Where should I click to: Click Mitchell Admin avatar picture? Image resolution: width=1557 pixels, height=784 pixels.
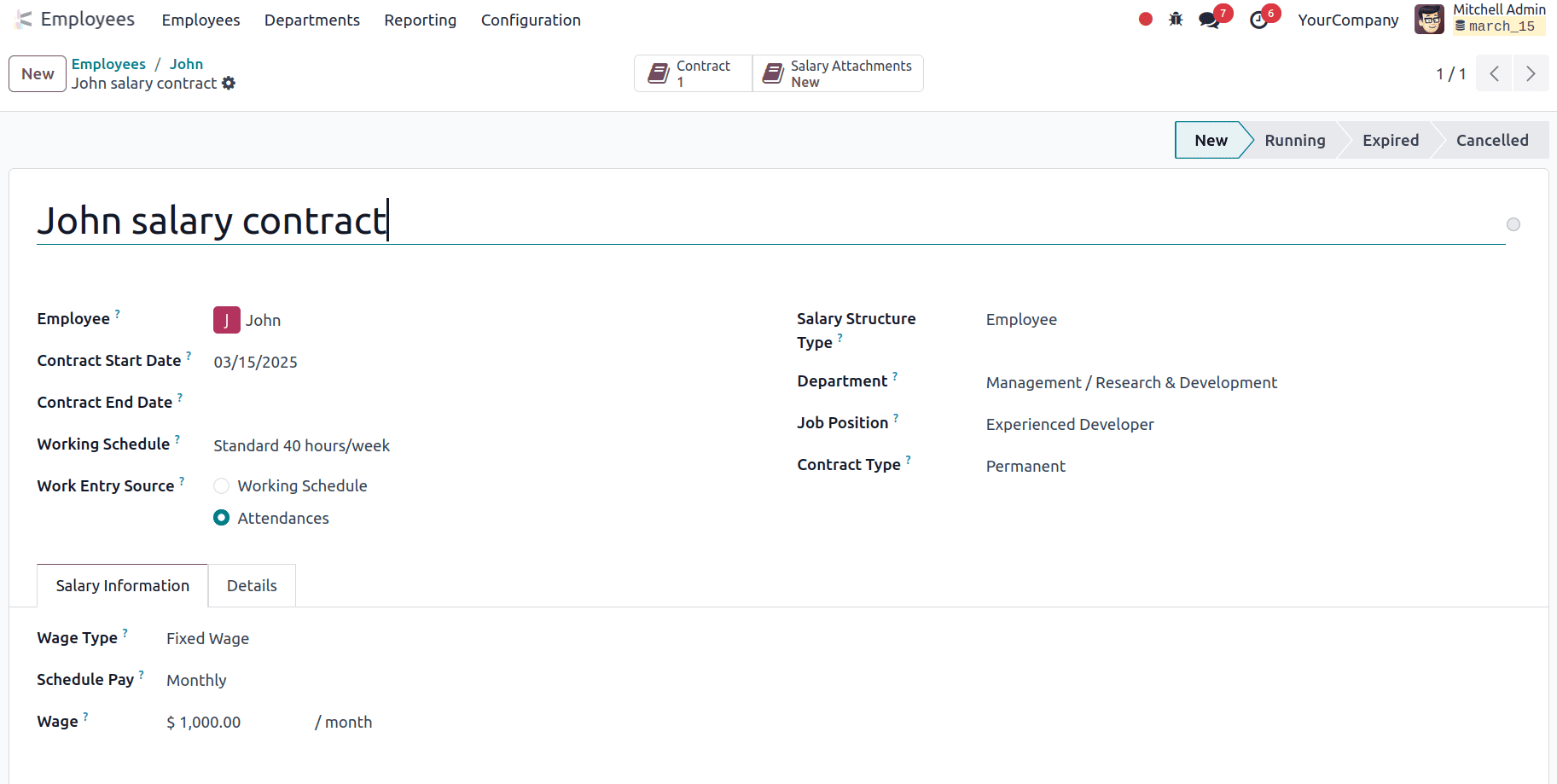(x=1430, y=19)
